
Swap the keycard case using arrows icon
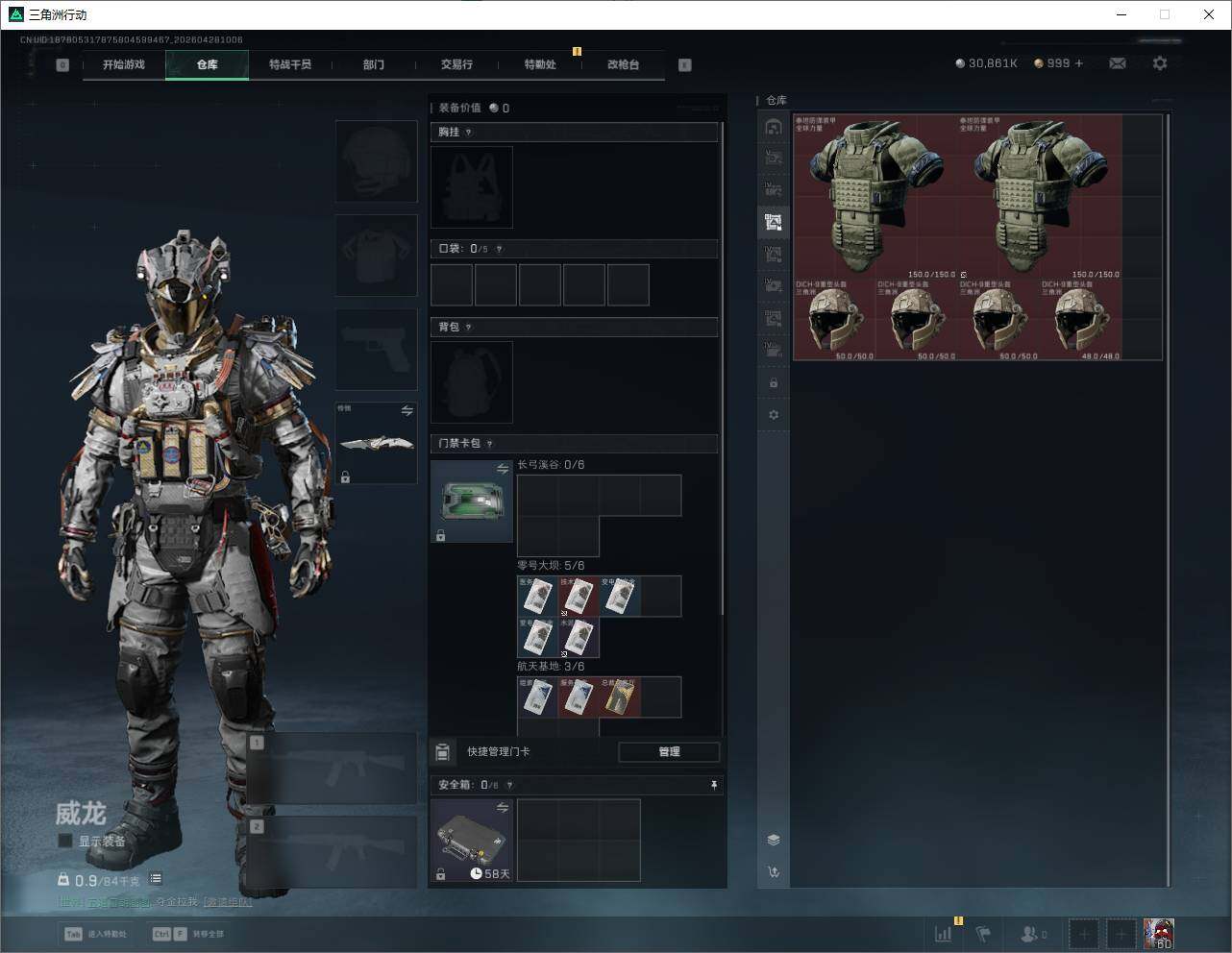[503, 469]
